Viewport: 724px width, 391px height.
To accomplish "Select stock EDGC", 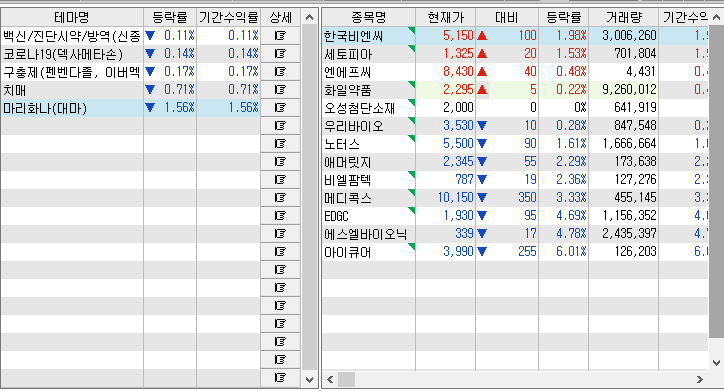I will 368,216.
